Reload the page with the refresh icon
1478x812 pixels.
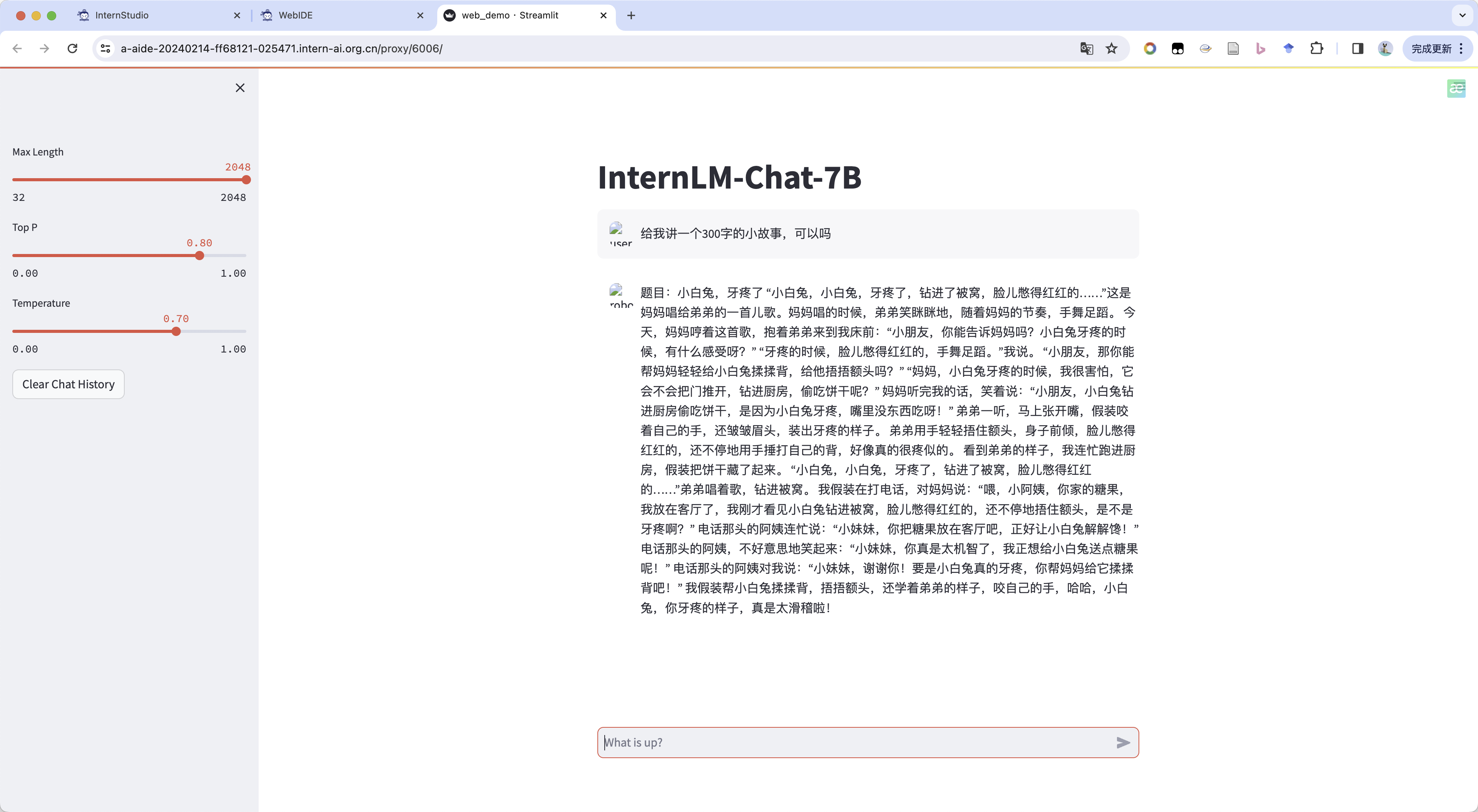coord(72,49)
